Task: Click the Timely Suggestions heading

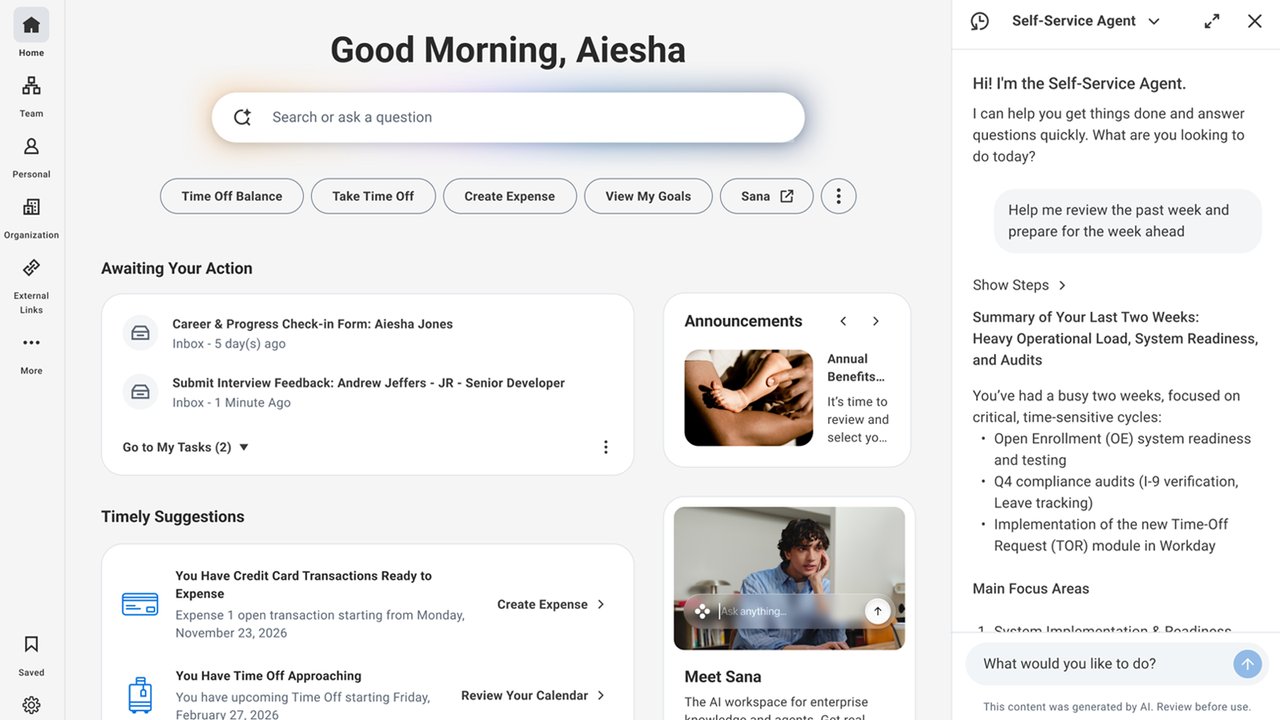Action: [x=173, y=517]
